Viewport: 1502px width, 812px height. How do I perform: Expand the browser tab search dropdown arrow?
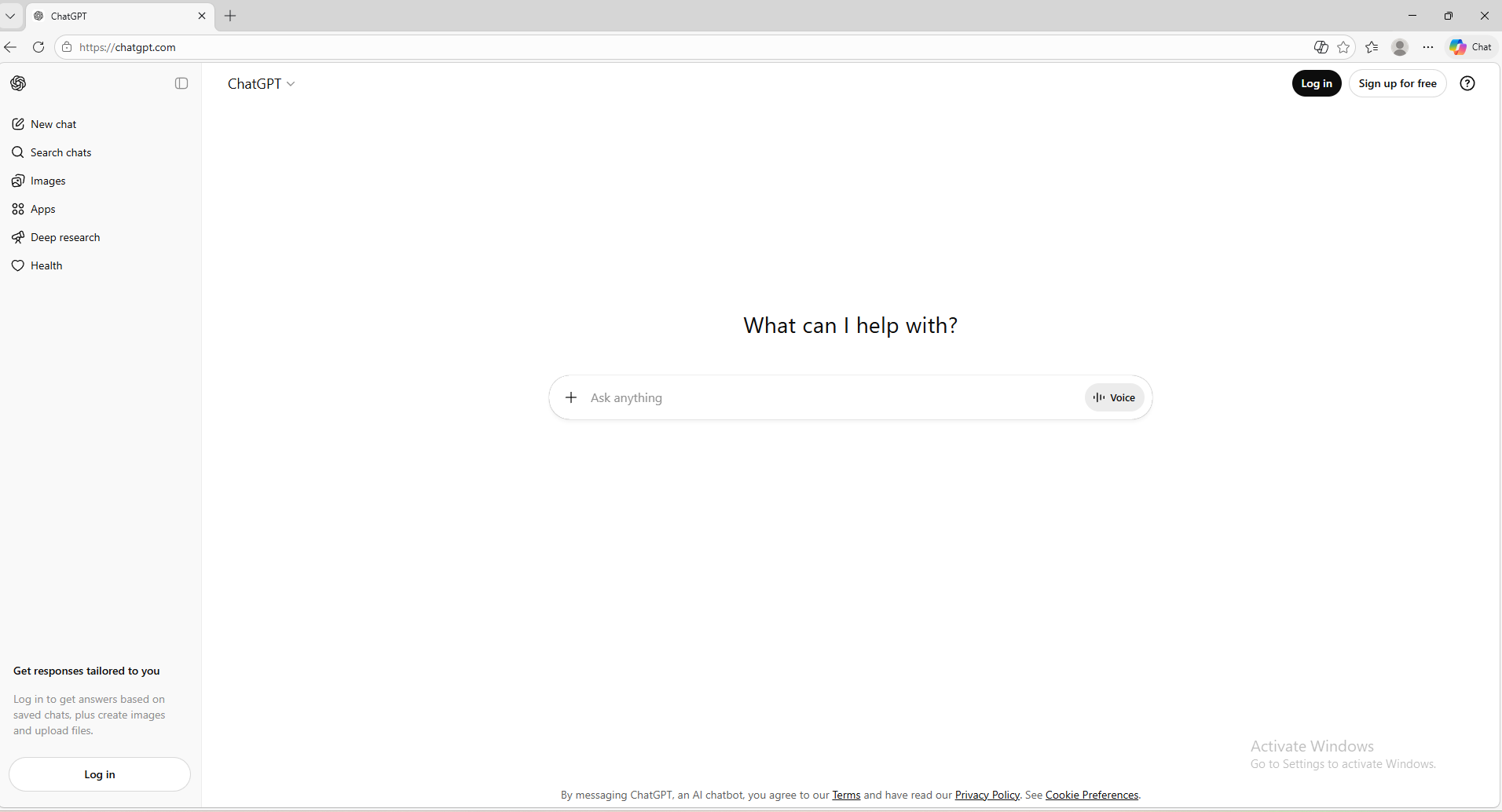pos(10,16)
